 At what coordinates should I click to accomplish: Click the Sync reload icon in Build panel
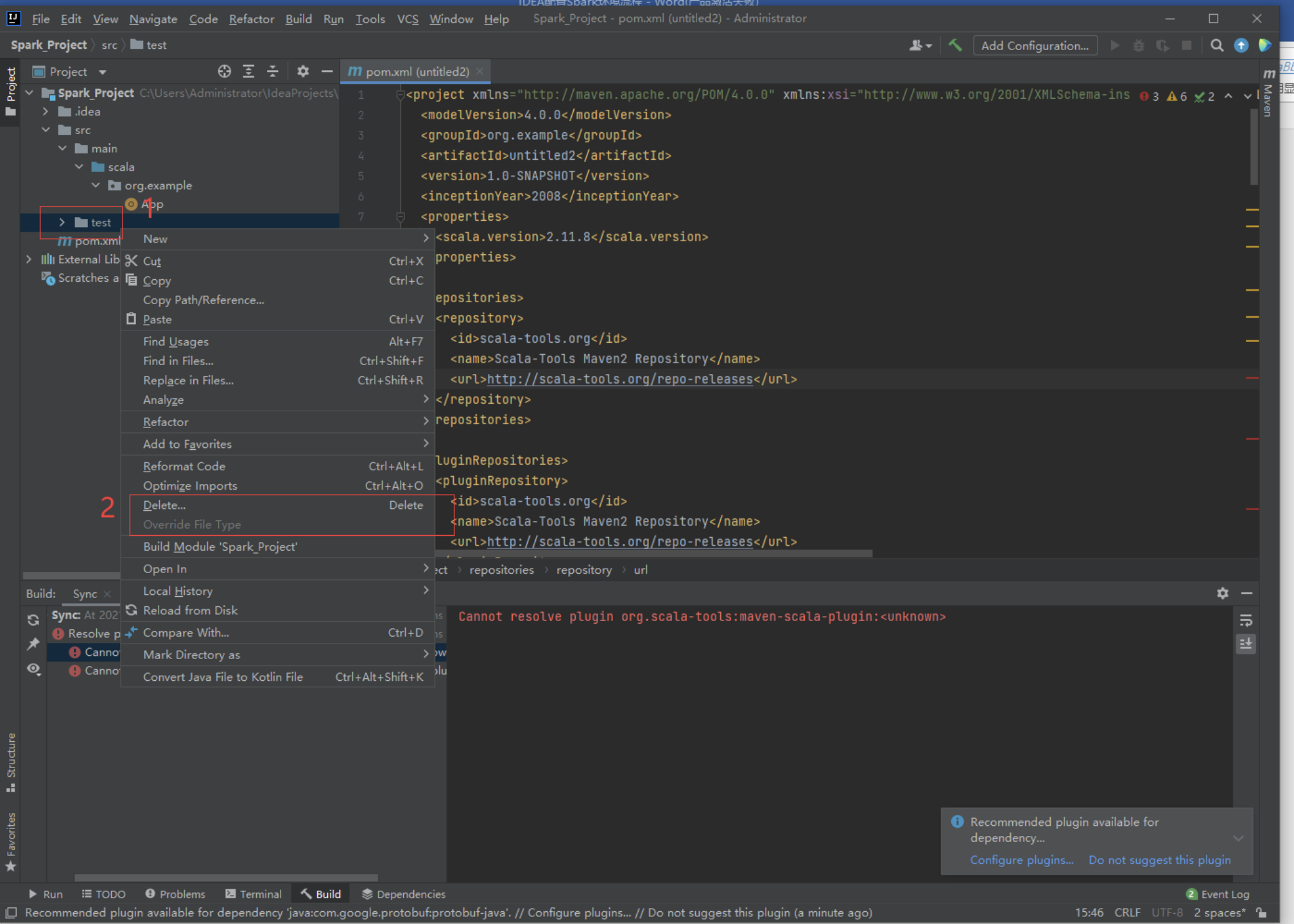pyautogui.click(x=33, y=619)
